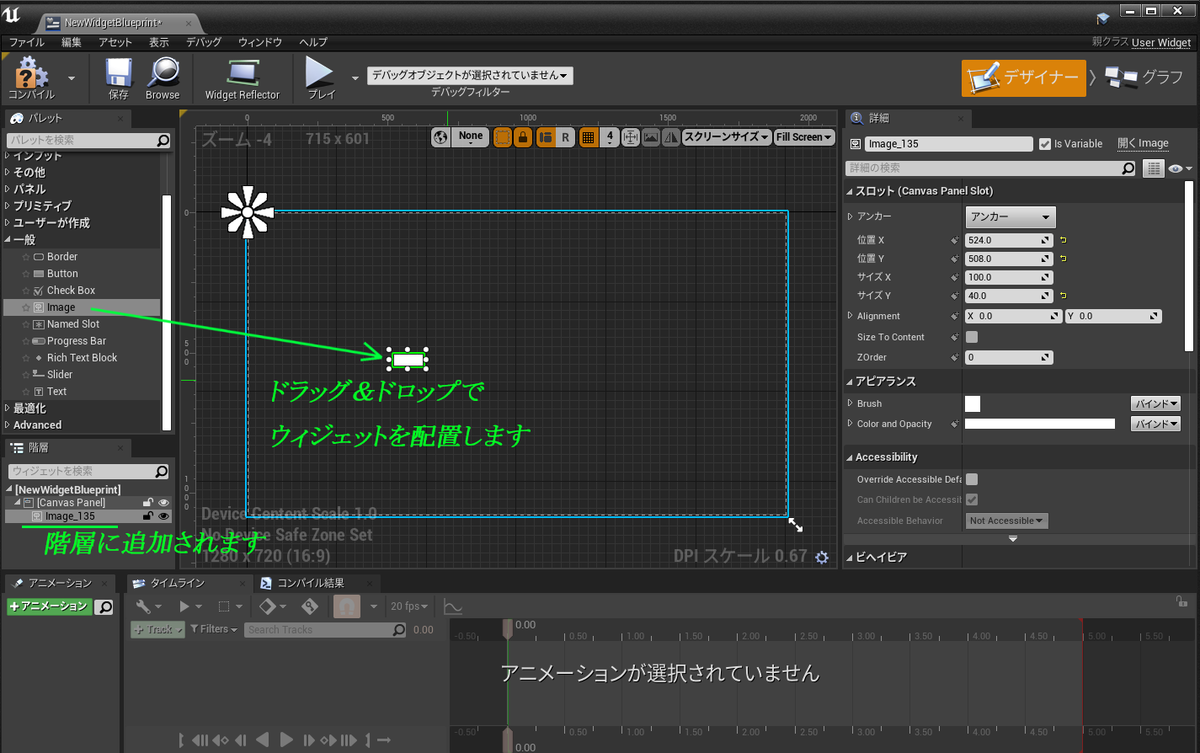Viewport: 1200px width, 753px height.
Task: Open the Fill Screen dropdown
Action: [x=803, y=137]
